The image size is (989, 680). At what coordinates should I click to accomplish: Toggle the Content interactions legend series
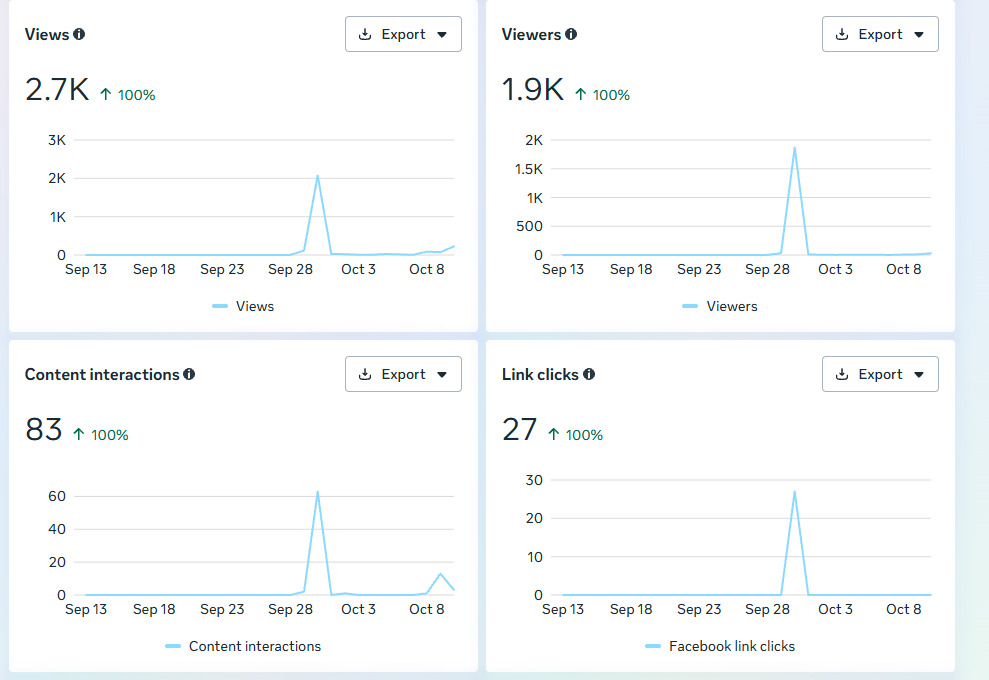pyautogui.click(x=243, y=646)
